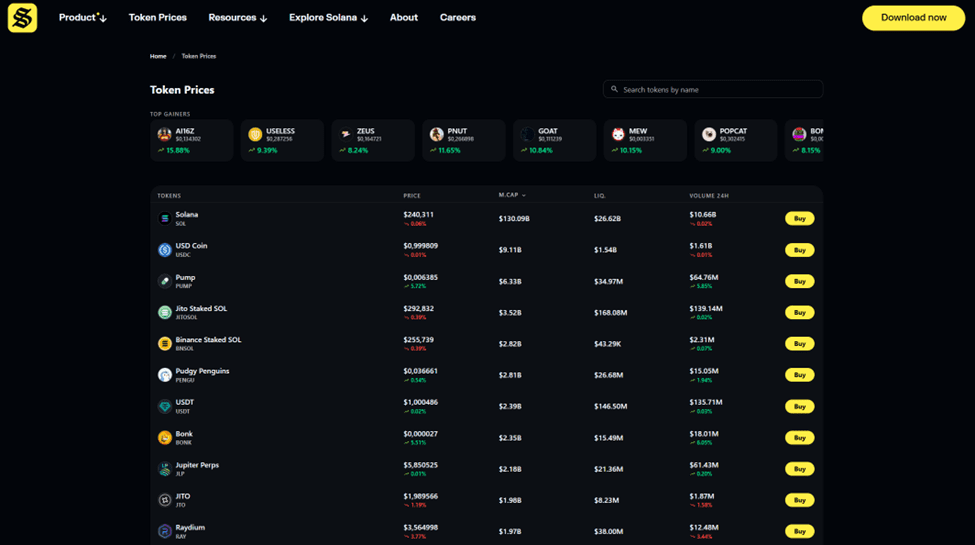975x545 pixels.
Task: Click the yellow S logo icon
Action: pyautogui.click(x=22, y=17)
